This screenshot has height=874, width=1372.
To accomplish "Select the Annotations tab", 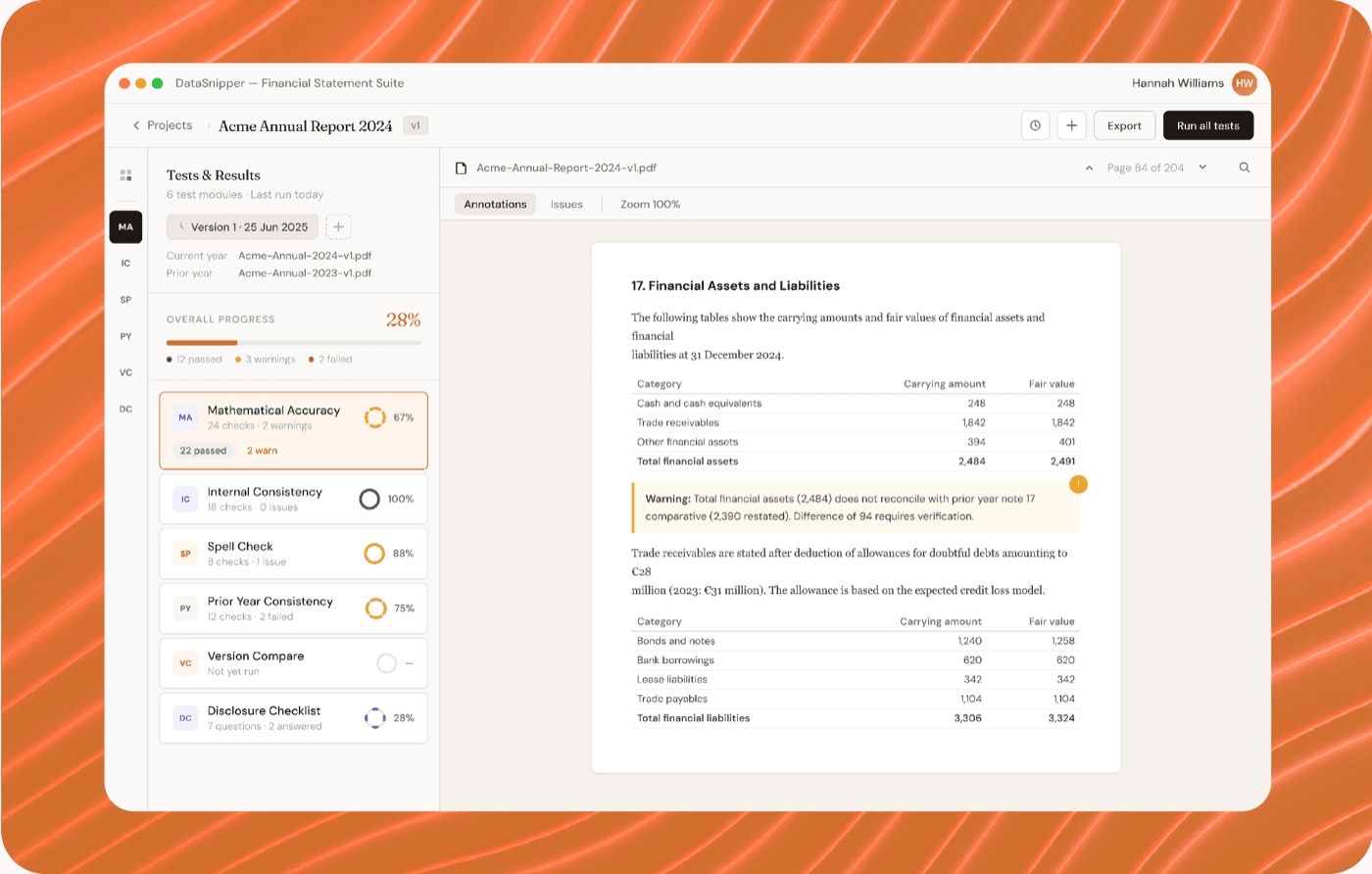I will coord(495,205).
